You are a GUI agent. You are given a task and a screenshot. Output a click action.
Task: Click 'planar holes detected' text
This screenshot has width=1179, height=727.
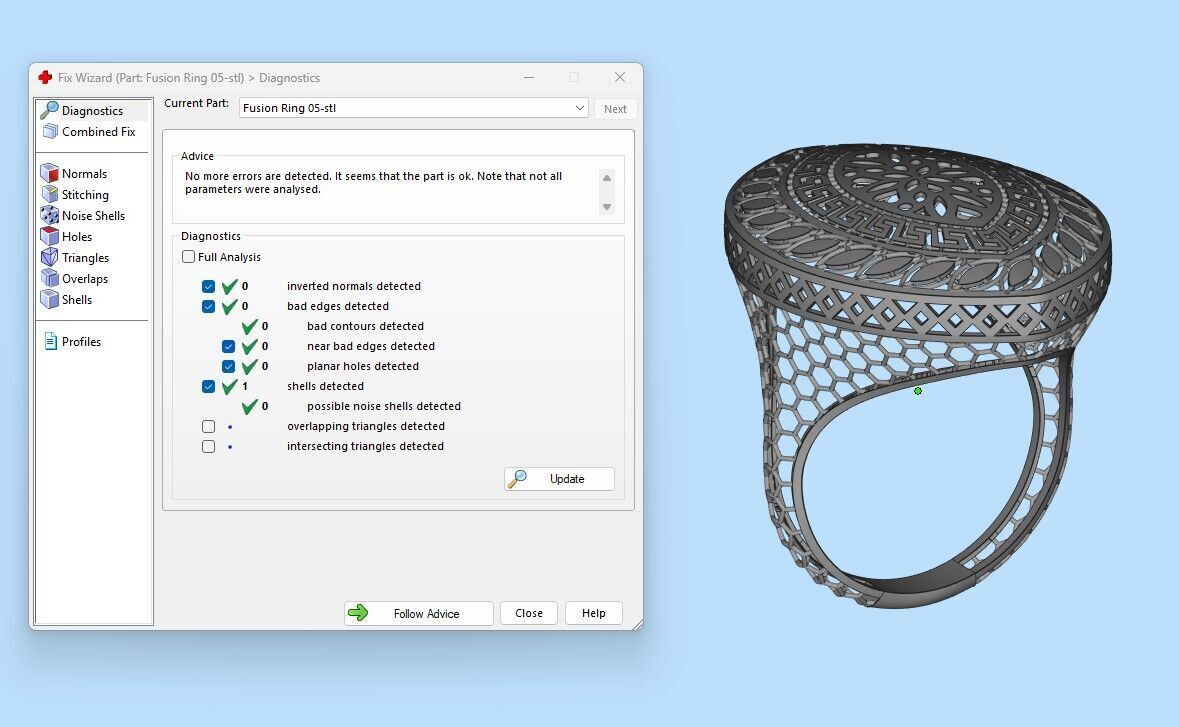[362, 367]
